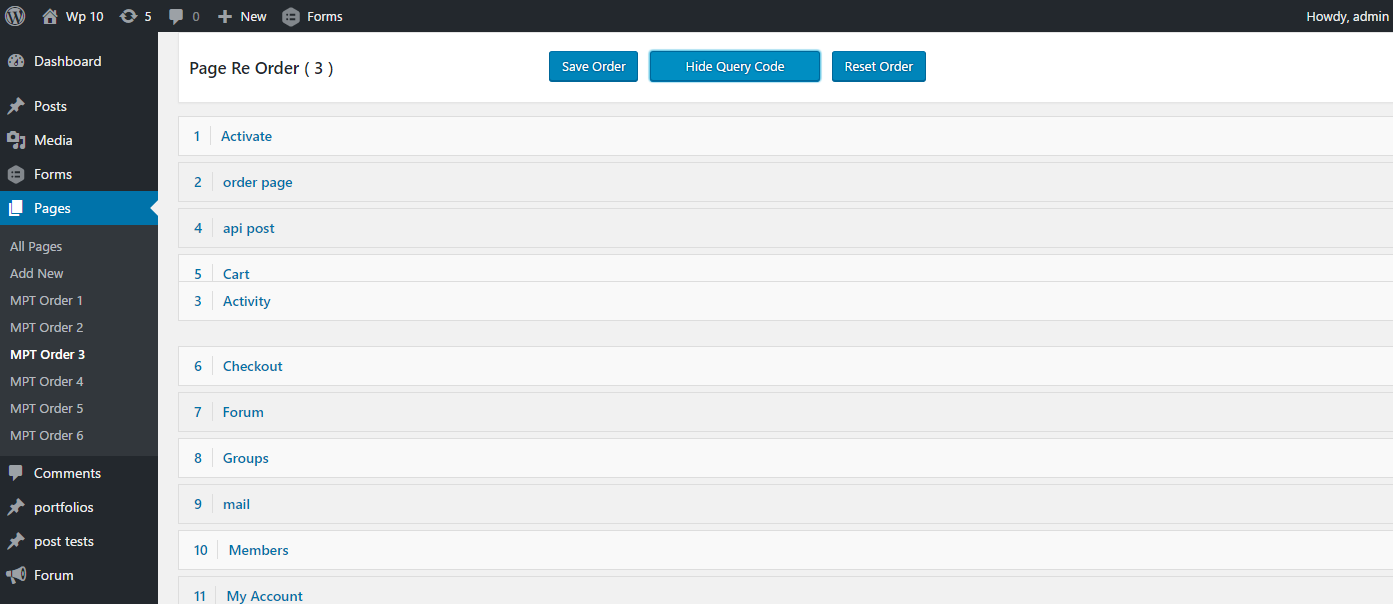Click the post tests pushpin icon
The image size is (1393, 604).
pyautogui.click(x=16, y=541)
